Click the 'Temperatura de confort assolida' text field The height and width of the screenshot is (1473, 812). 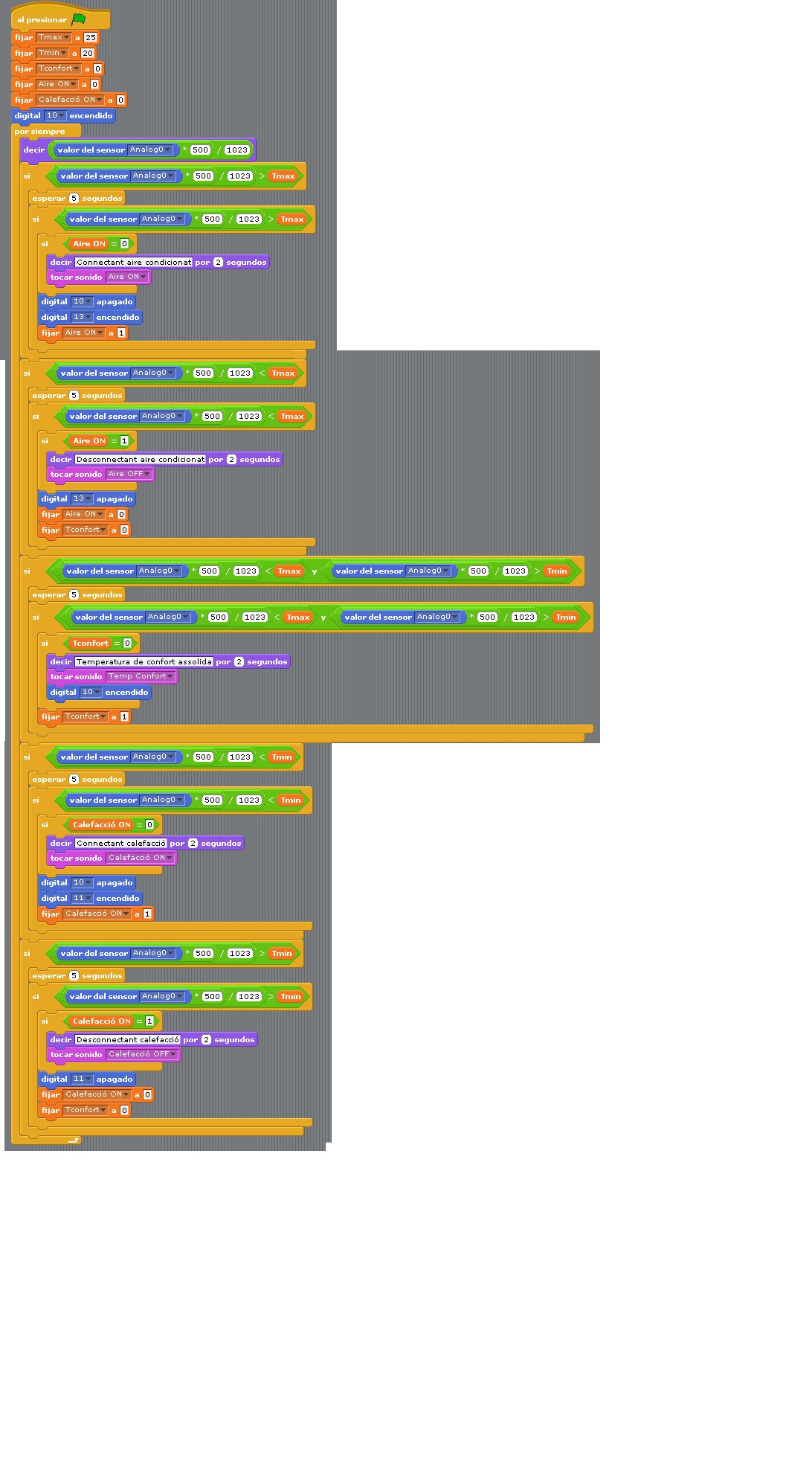[144, 661]
